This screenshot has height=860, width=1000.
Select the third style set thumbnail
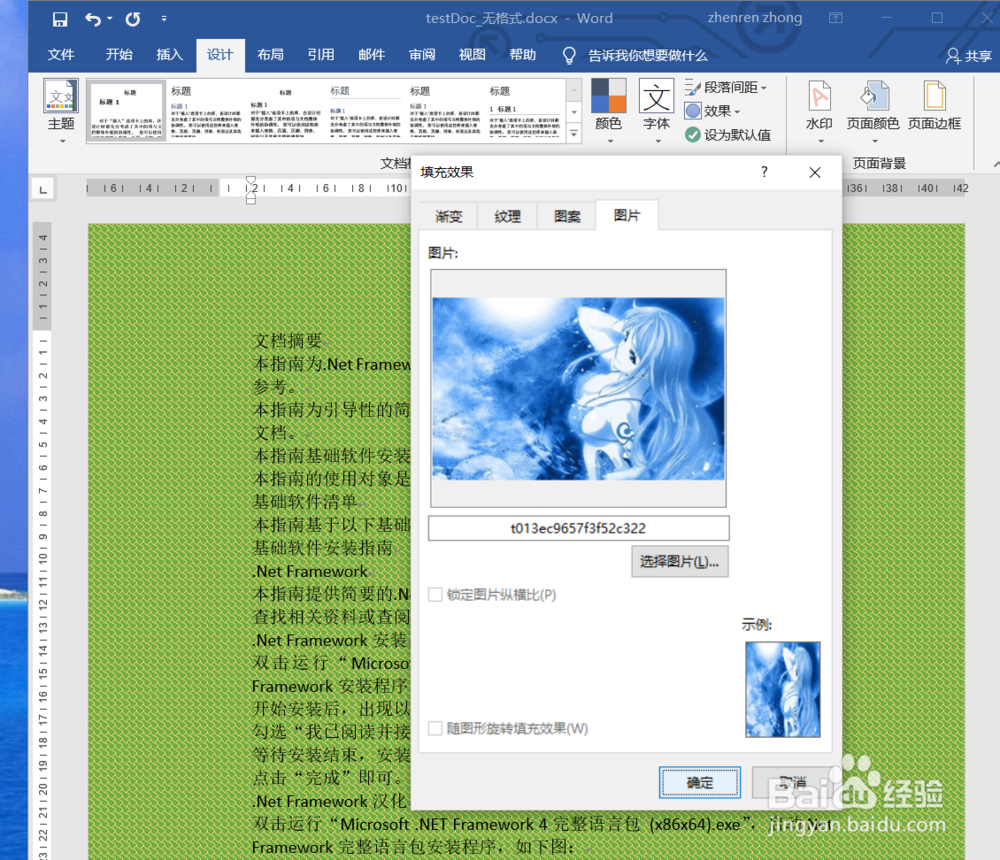[x=286, y=111]
